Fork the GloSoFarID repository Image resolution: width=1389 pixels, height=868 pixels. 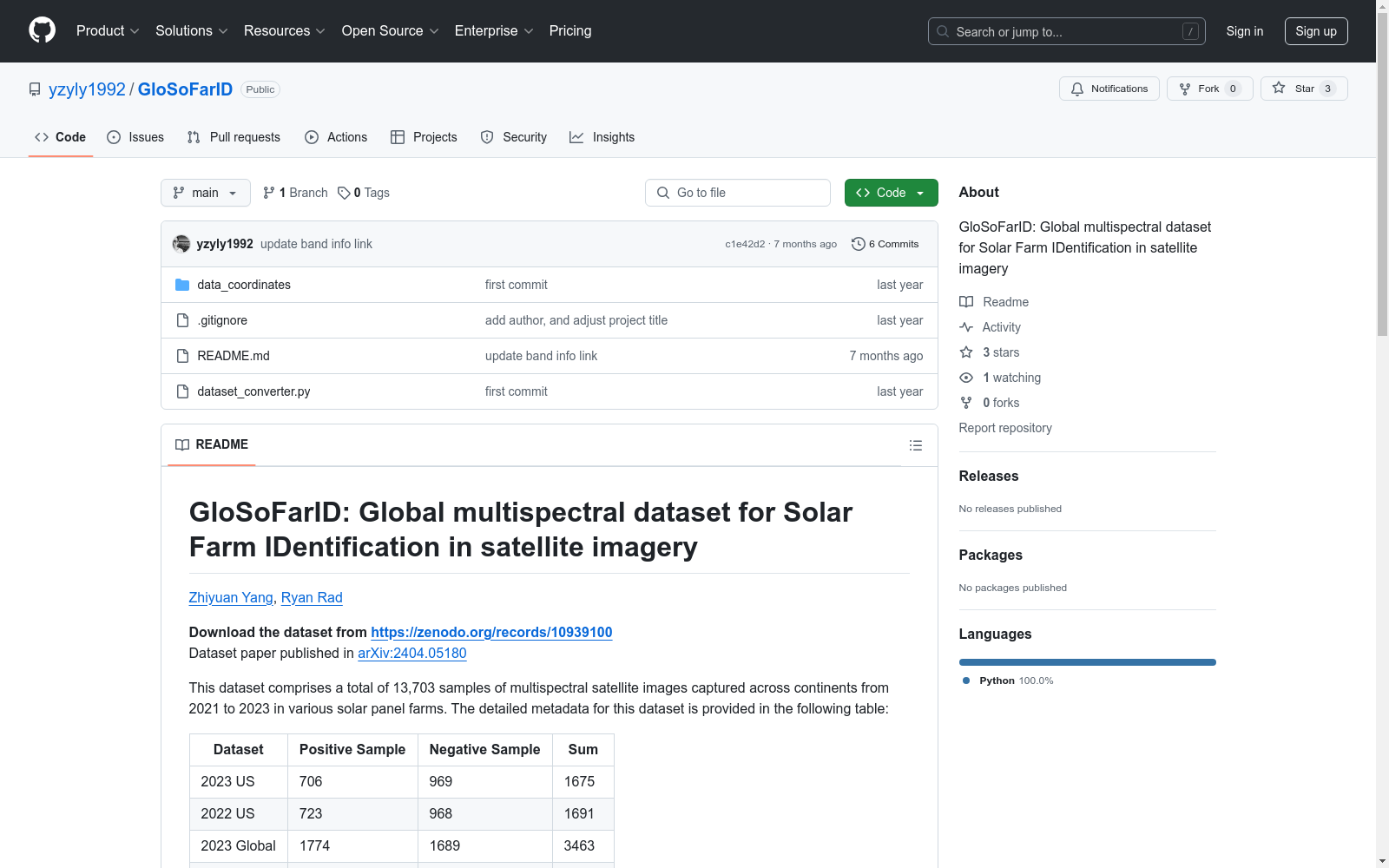point(1210,89)
